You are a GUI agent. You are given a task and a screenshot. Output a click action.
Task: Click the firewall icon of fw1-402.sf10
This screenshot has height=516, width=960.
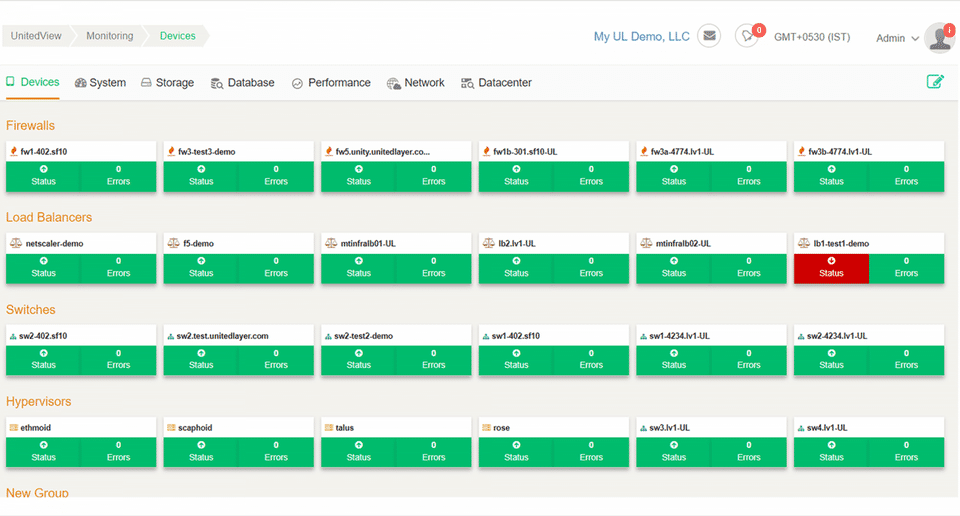pos(13,151)
